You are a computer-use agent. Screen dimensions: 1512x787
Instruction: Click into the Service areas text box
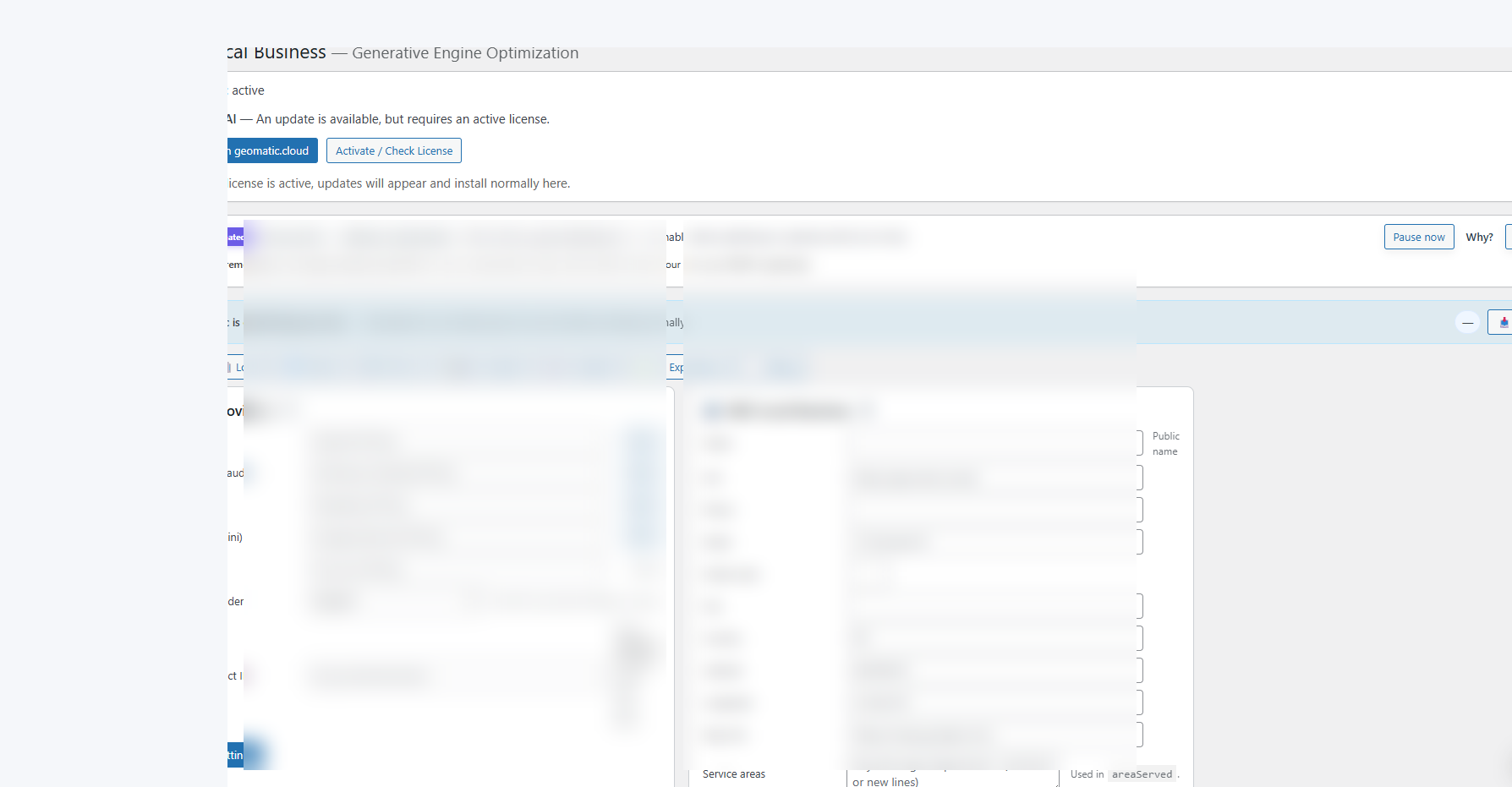point(952,779)
